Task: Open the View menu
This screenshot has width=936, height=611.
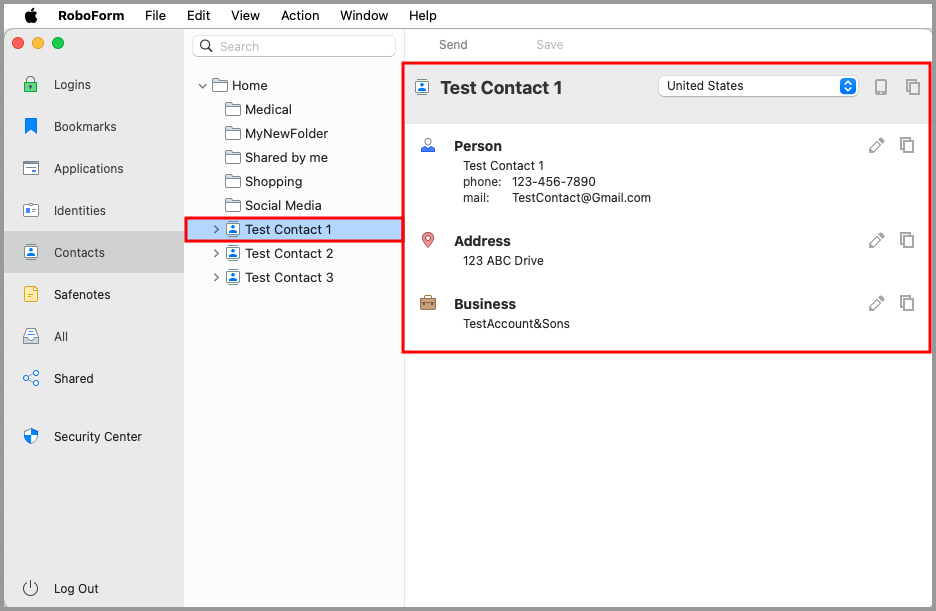Action: pyautogui.click(x=245, y=16)
